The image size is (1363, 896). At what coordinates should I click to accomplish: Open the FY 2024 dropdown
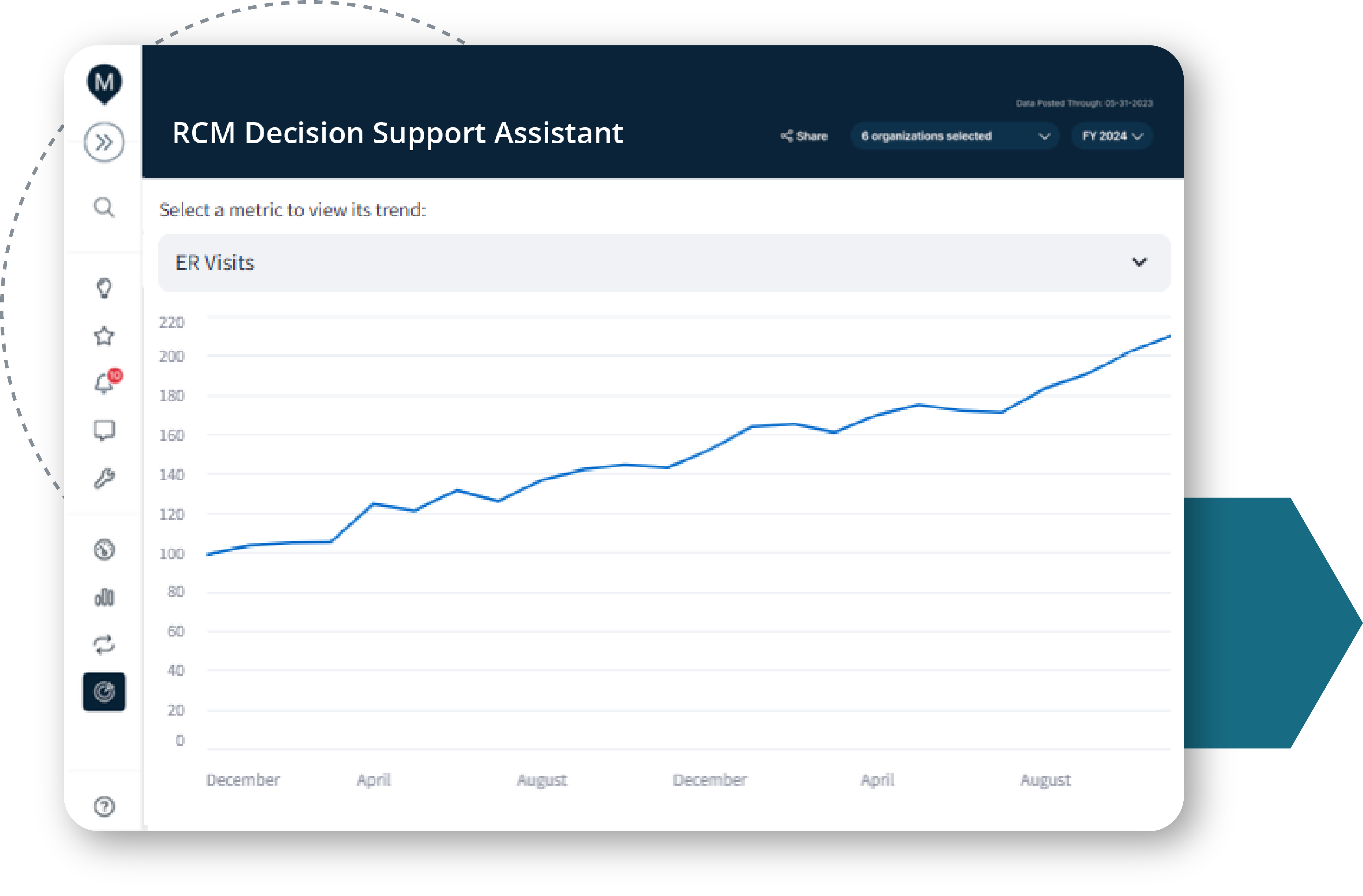coord(1112,136)
